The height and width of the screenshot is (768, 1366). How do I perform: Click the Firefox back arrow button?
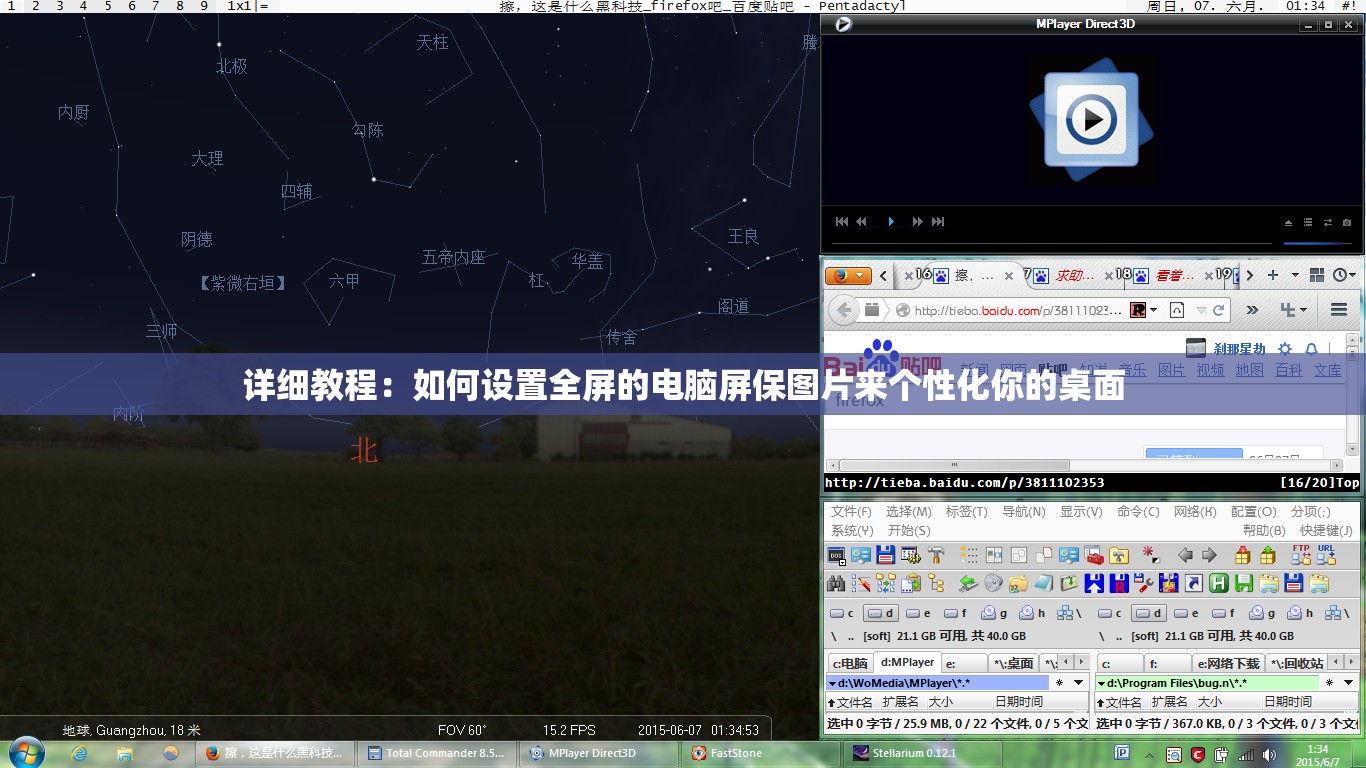tap(843, 310)
